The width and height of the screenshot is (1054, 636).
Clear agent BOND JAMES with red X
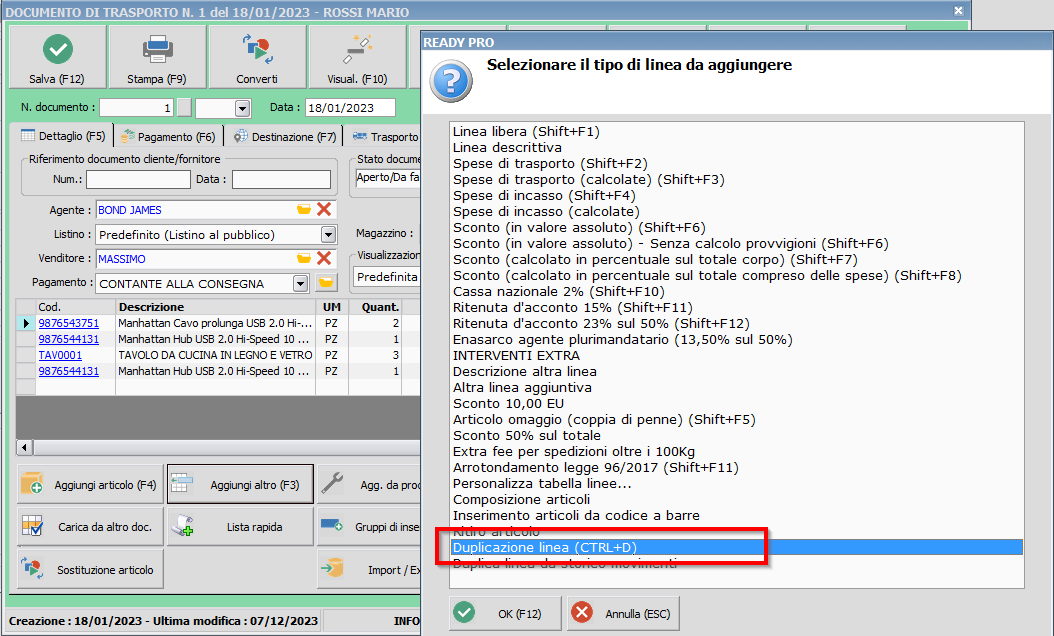pos(324,210)
